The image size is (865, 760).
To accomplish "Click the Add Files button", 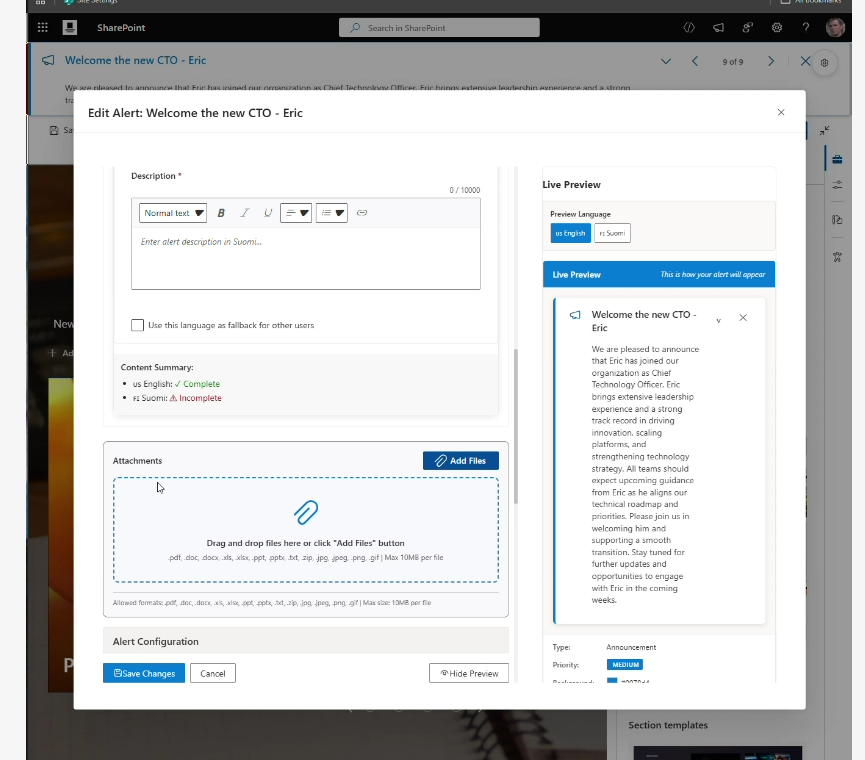I will tap(460, 460).
